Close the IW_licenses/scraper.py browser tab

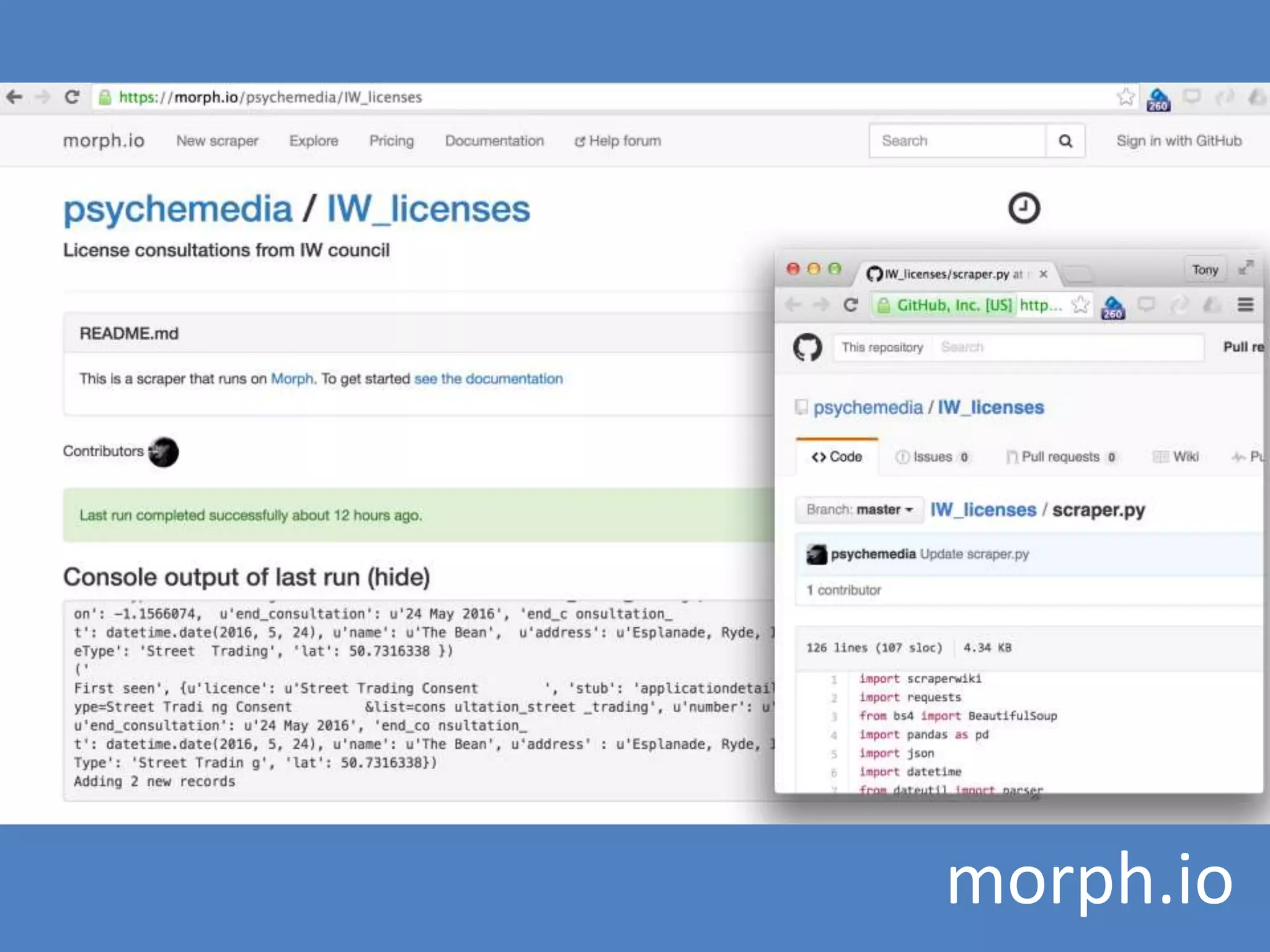pyautogui.click(x=1044, y=274)
